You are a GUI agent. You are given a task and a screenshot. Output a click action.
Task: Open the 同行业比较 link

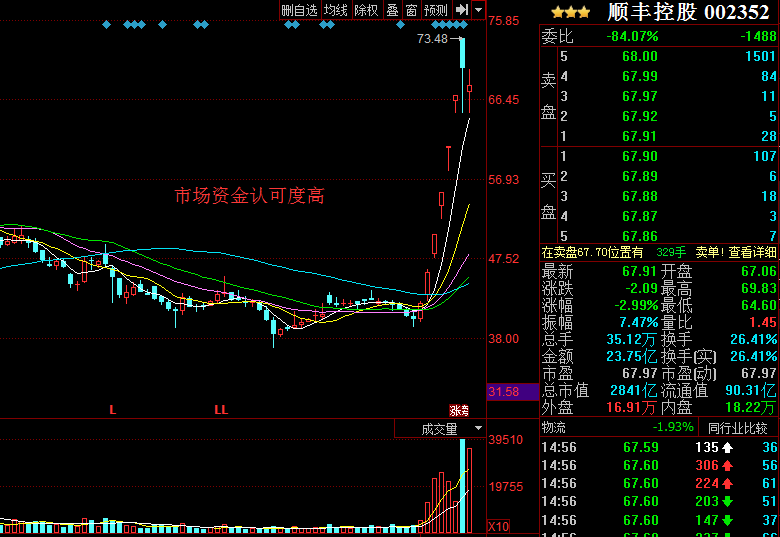pos(737,428)
